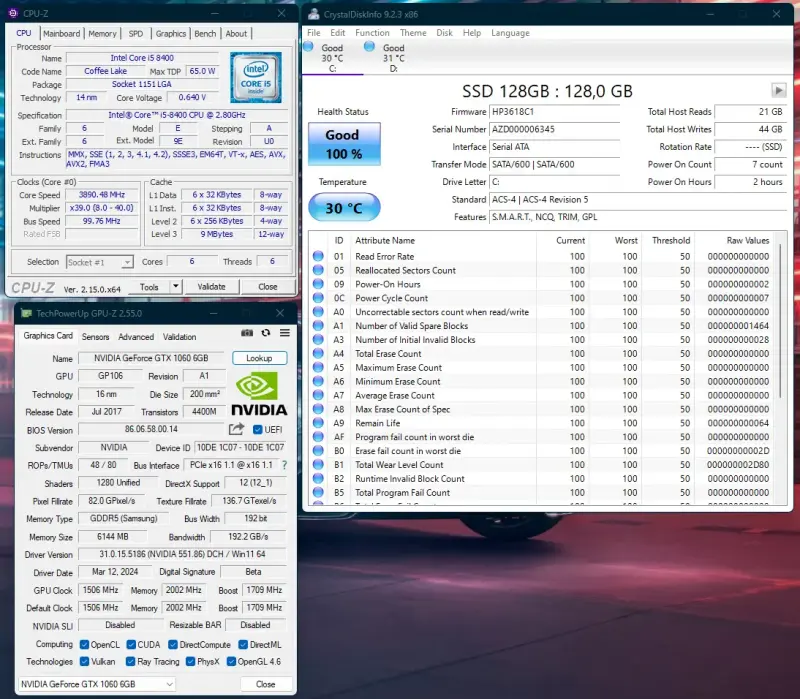Click the Good 100 % health status button
This screenshot has height=699, width=800.
(x=344, y=144)
